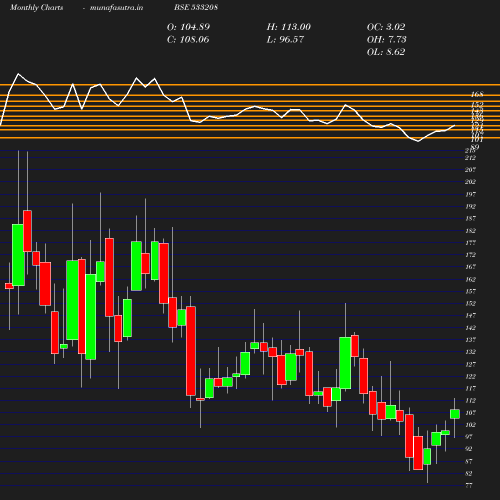Click price axis label 92
Screen dimensions: 500x500
[x=469, y=449]
